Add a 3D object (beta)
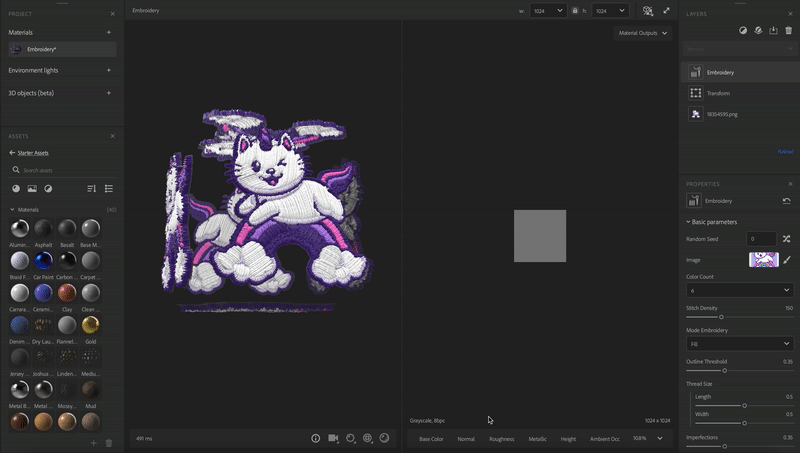Screen dimensions: 800x453 (x=109, y=93)
